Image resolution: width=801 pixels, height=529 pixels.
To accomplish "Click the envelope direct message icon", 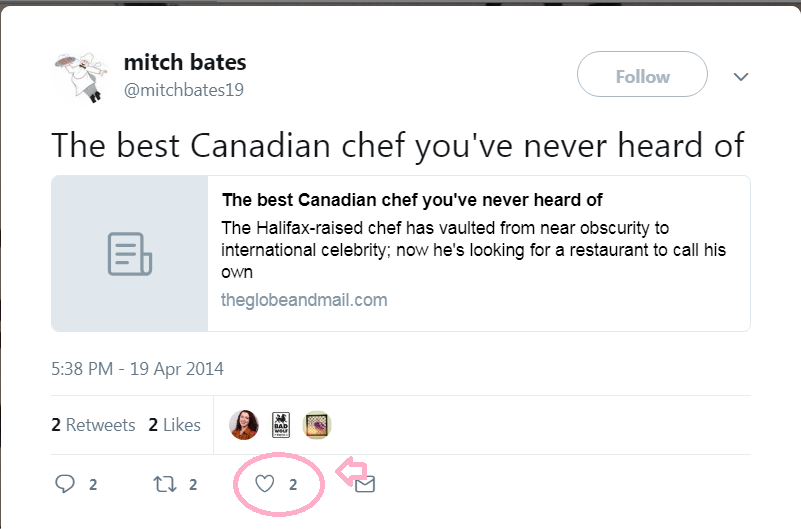I will [x=365, y=485].
